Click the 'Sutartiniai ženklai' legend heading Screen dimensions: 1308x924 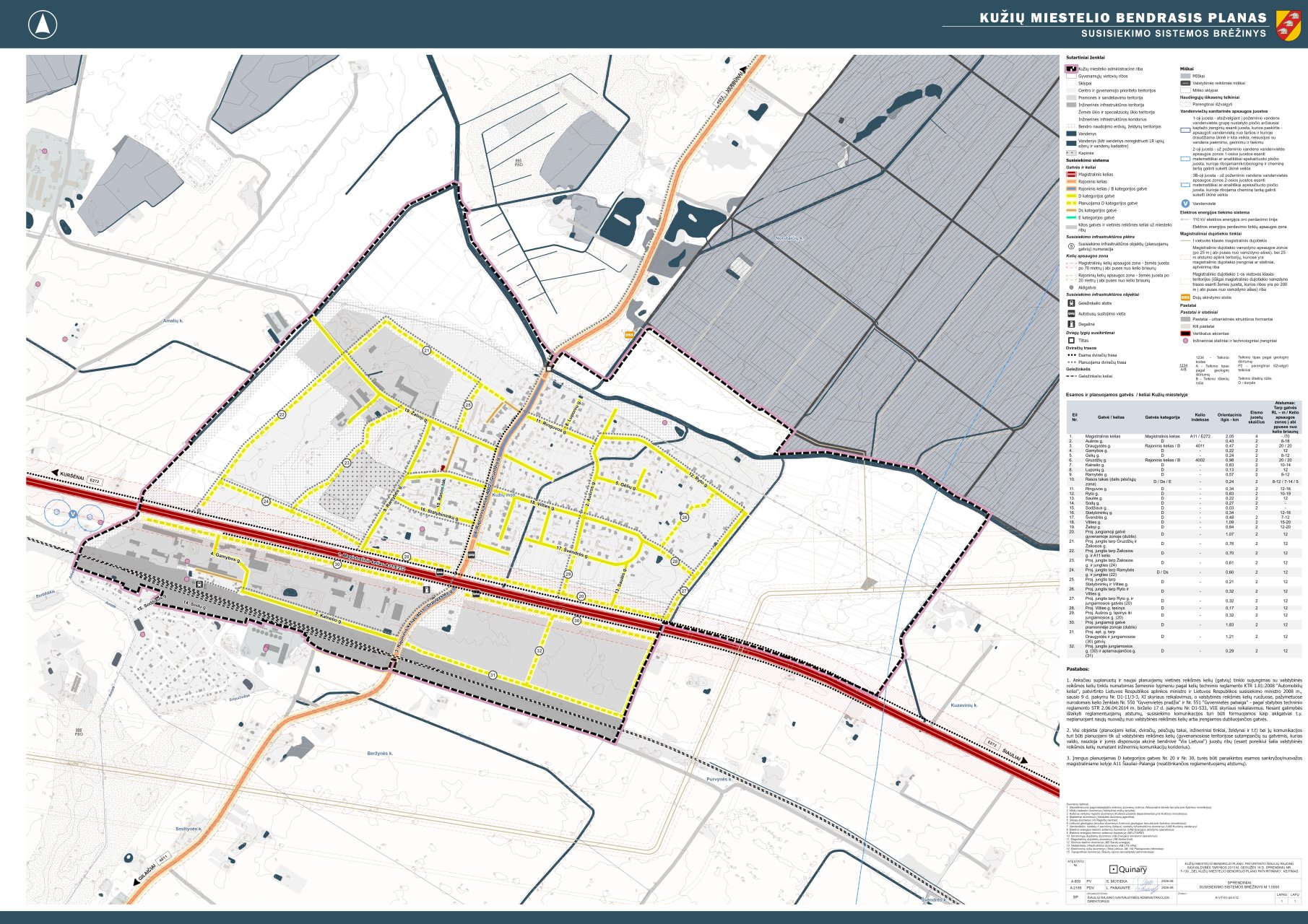click(1086, 57)
